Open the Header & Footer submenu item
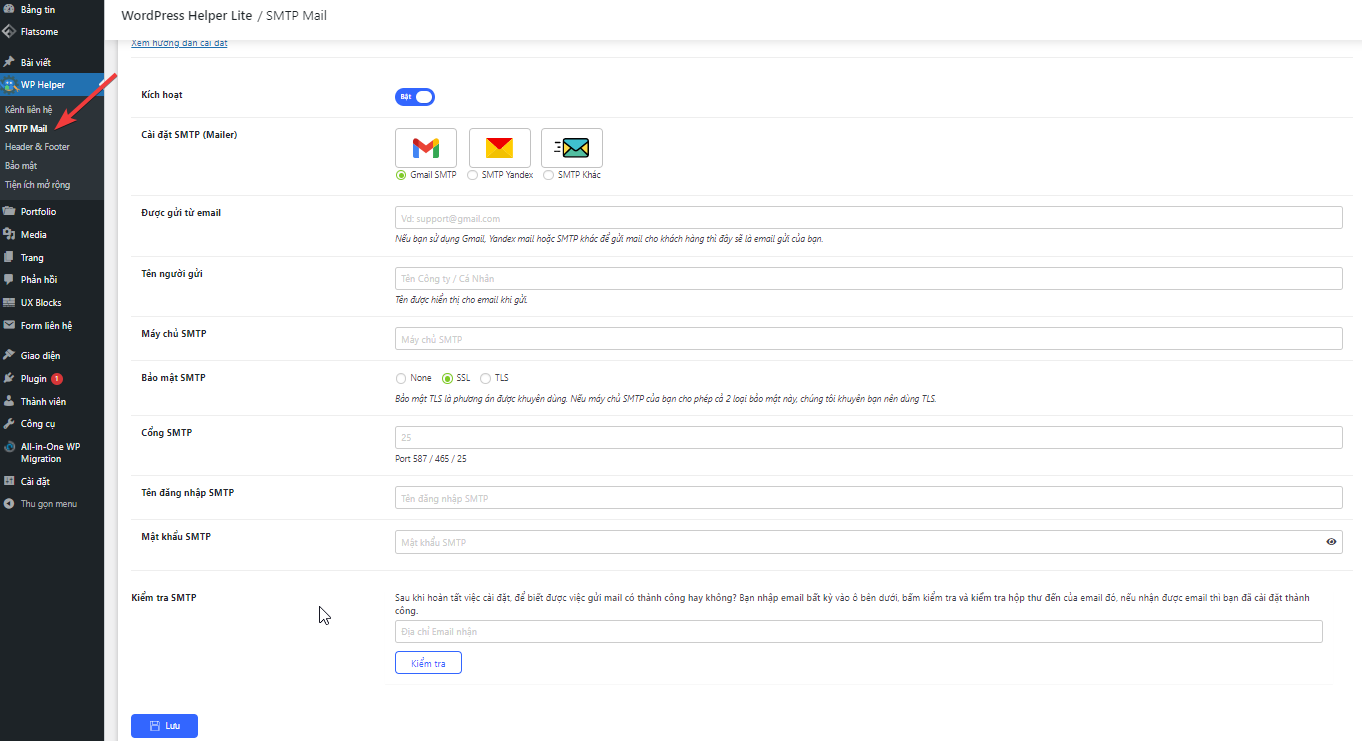The image size is (1362, 741). tap(37, 147)
